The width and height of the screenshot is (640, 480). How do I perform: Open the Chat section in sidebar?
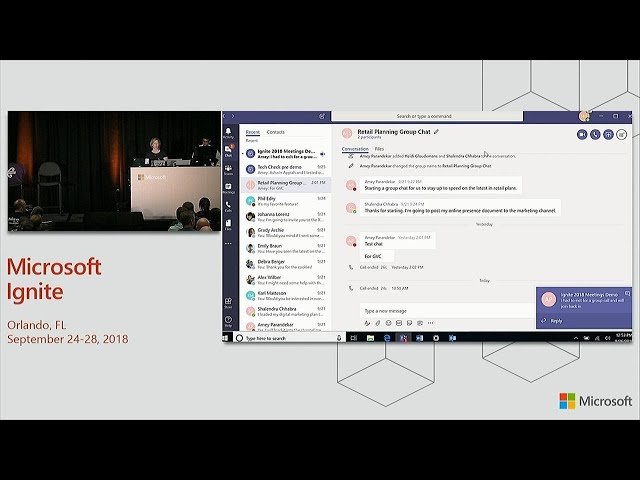229,151
